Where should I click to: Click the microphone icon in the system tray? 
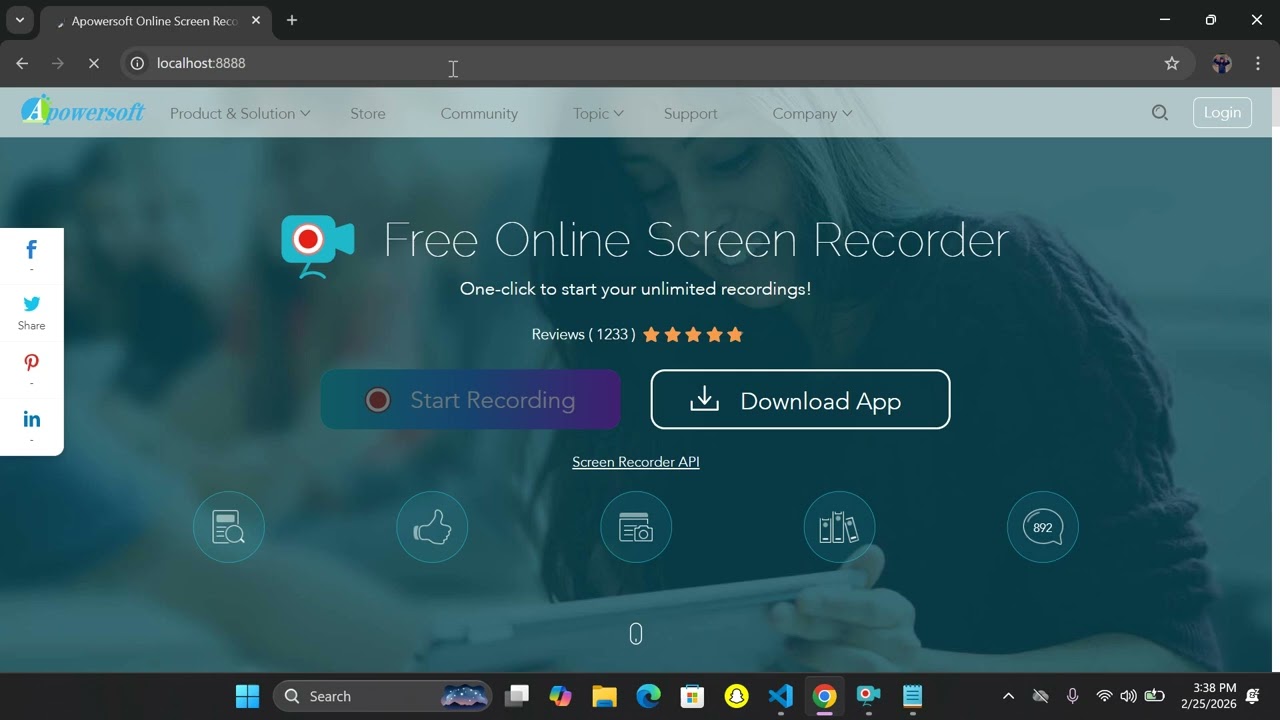click(x=1072, y=696)
